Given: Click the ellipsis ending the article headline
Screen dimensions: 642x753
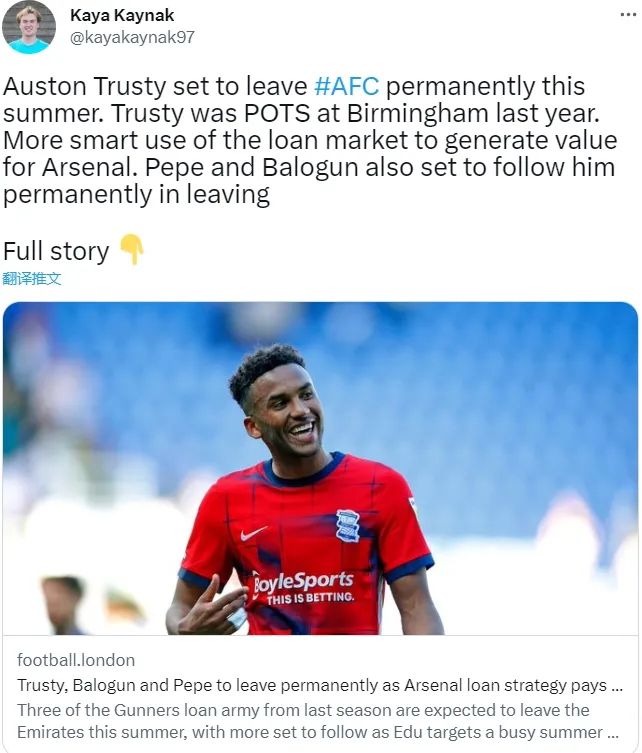Looking at the screenshot, I should coord(619,686).
